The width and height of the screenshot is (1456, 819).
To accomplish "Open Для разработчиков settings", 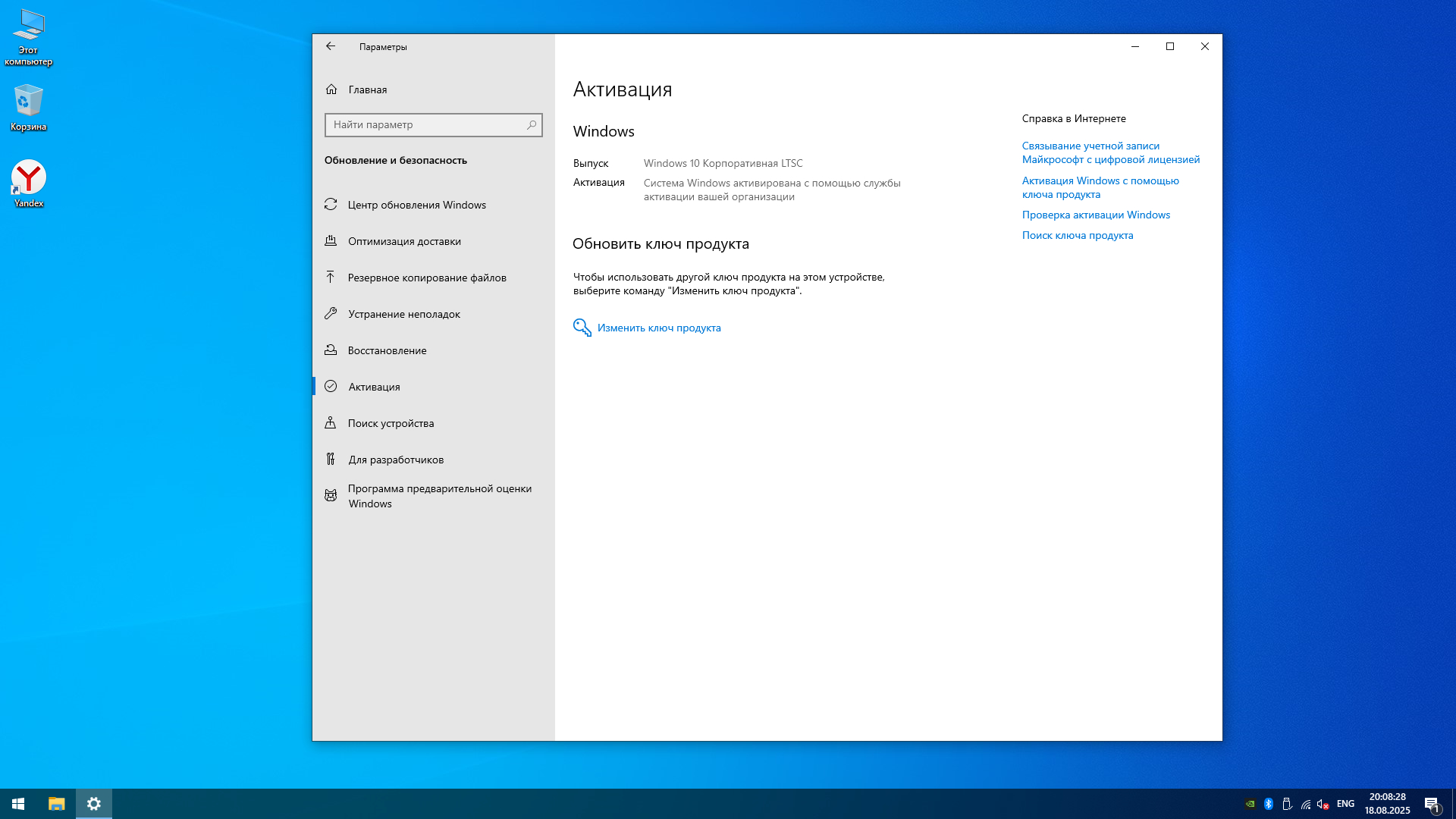I will 396,460.
